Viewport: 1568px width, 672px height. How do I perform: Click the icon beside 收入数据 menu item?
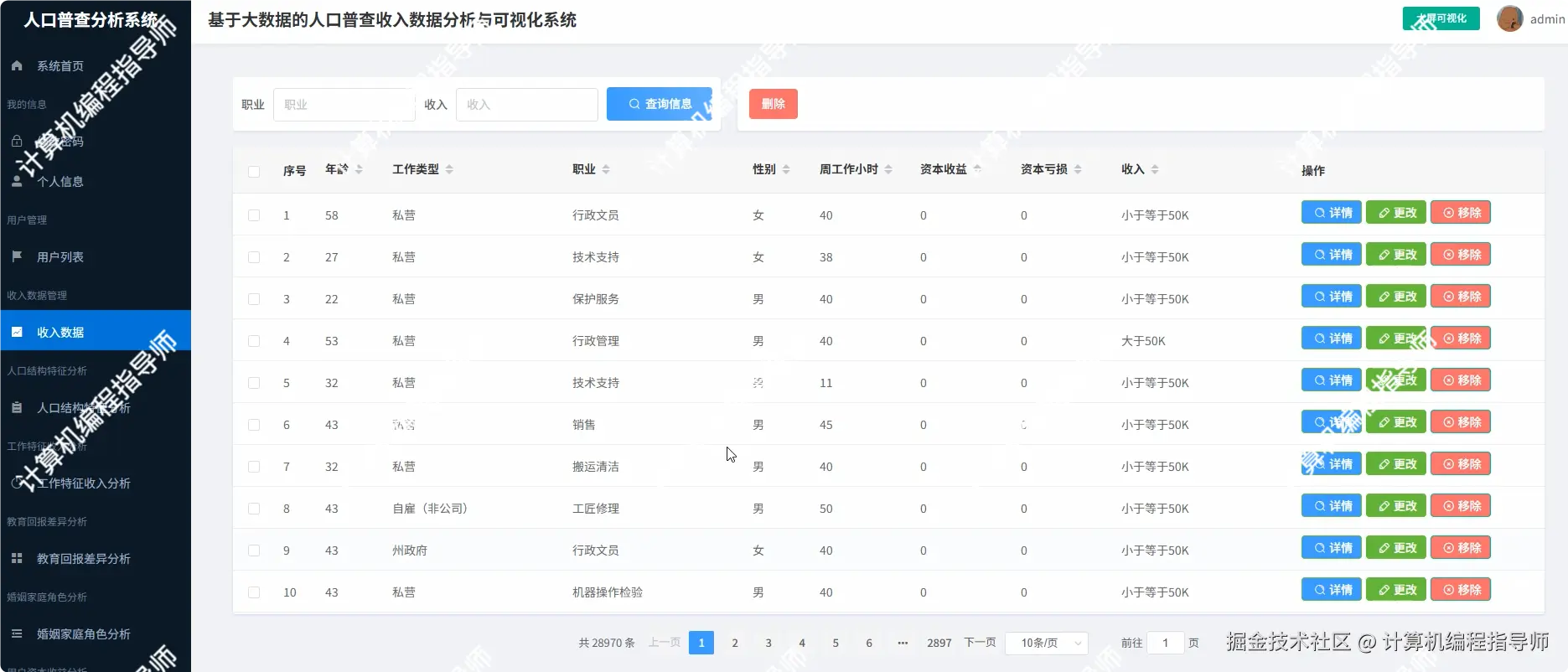pos(17,332)
